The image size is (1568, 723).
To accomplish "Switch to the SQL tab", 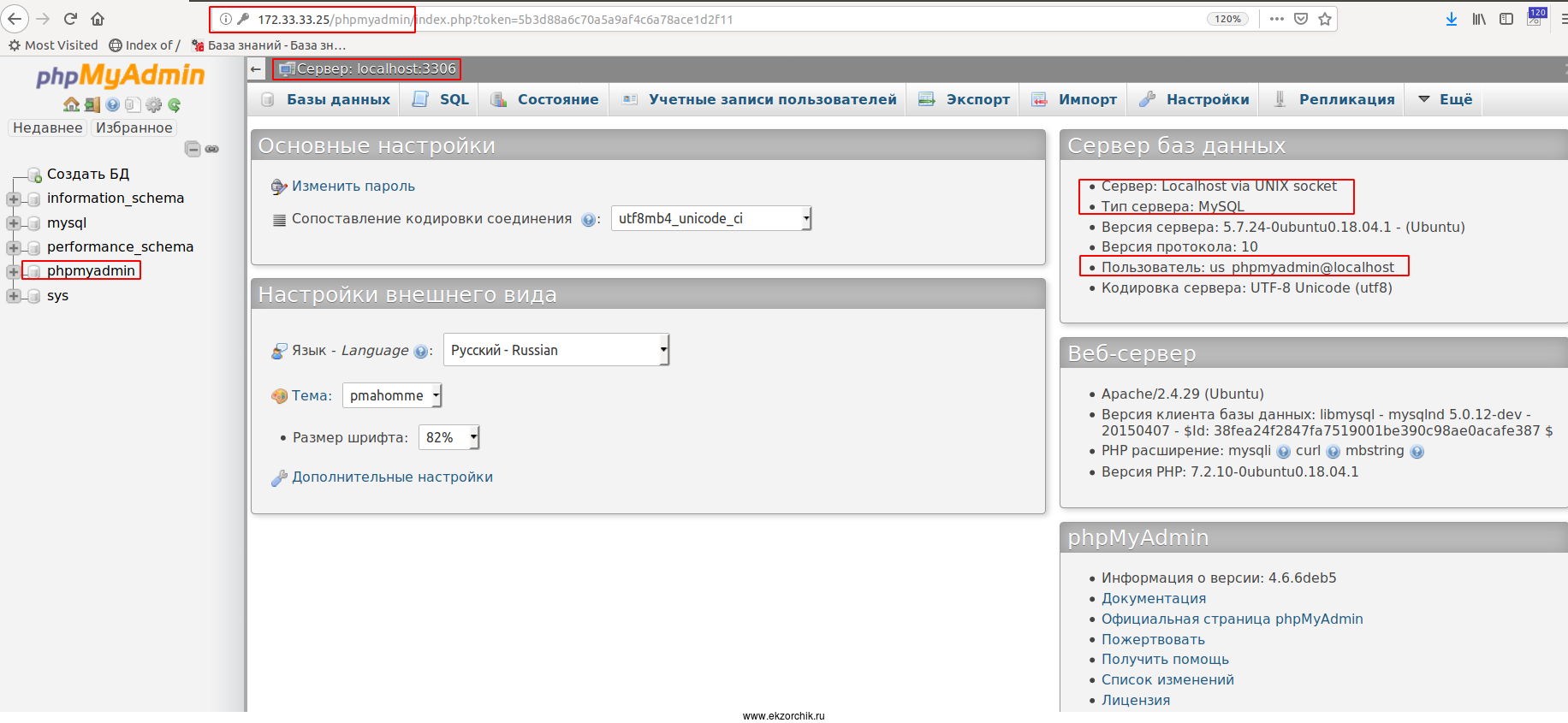I will click(440, 99).
